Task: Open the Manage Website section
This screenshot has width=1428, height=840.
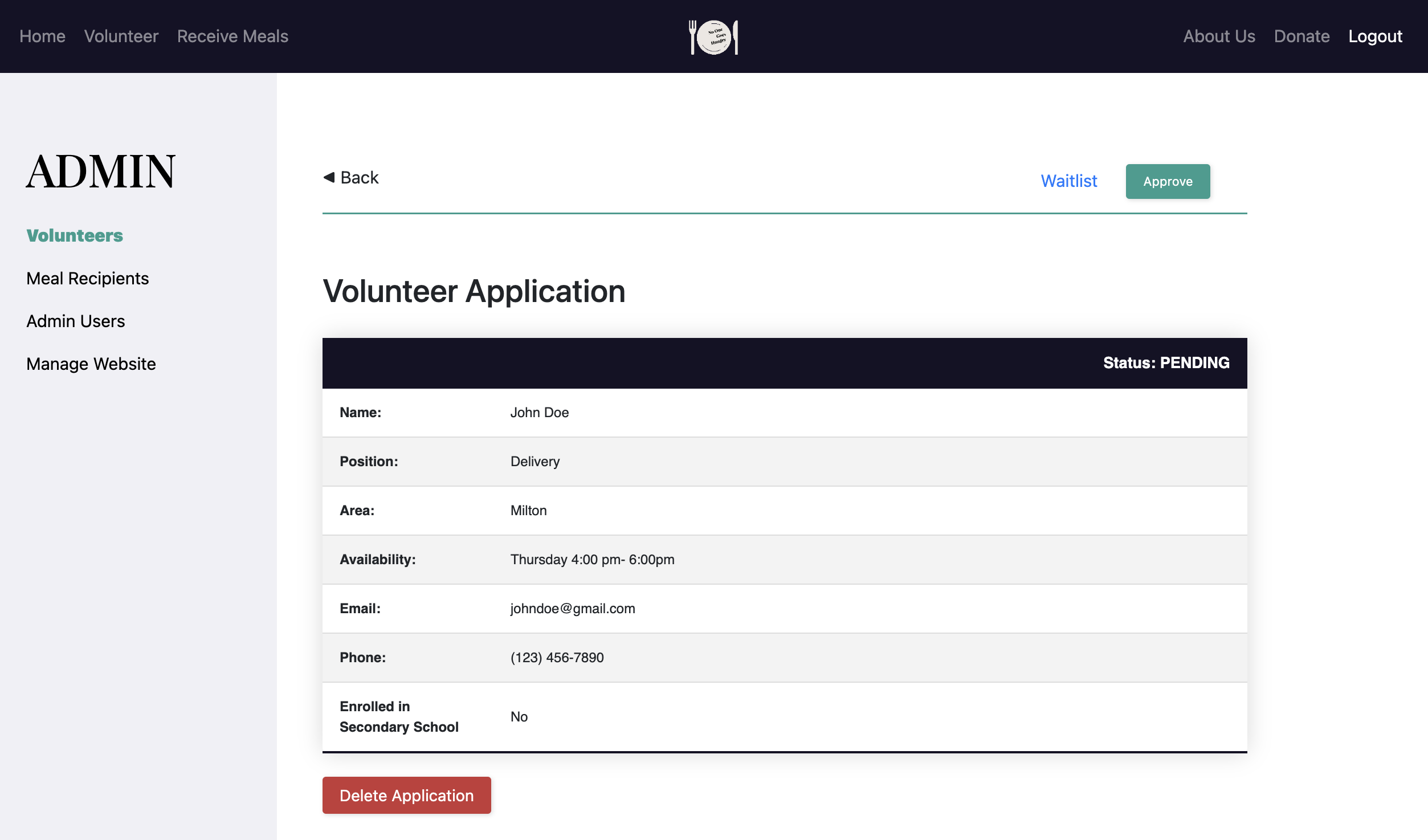Action: 91,364
